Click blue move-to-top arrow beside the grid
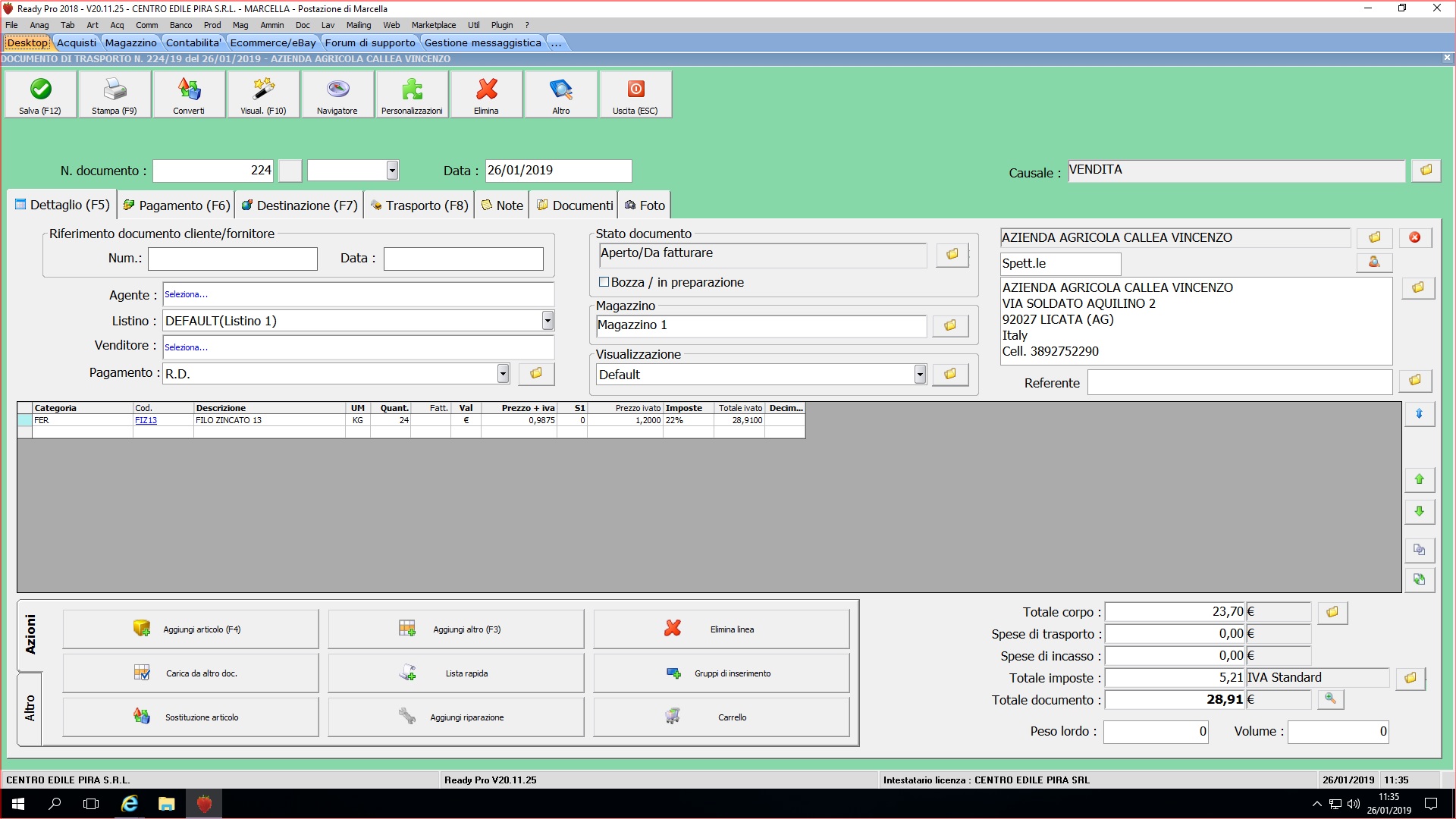The width and height of the screenshot is (1456, 819). [1419, 414]
